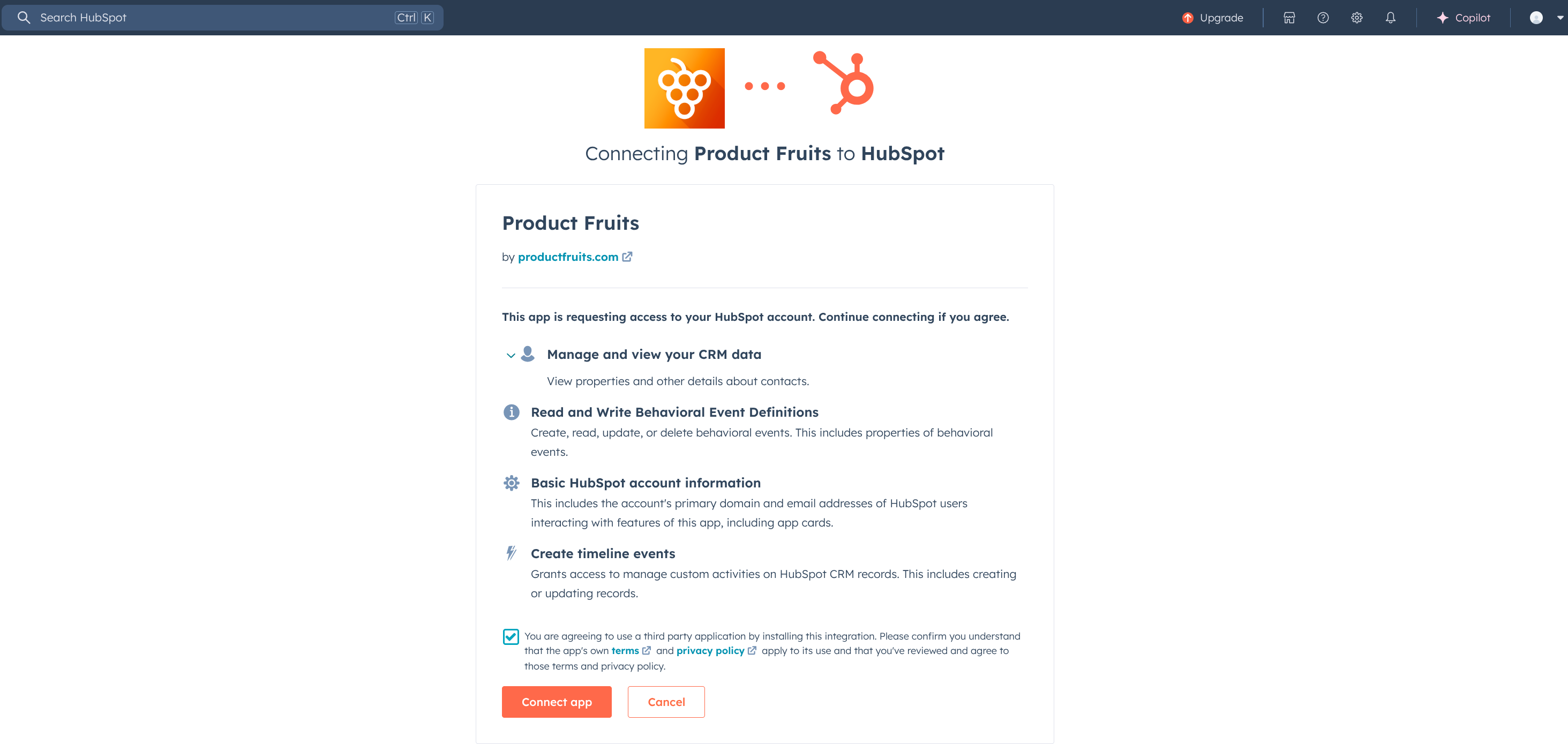Click the Upgrade item in top bar
Viewport: 1568px width, 744px height.
1212,18
